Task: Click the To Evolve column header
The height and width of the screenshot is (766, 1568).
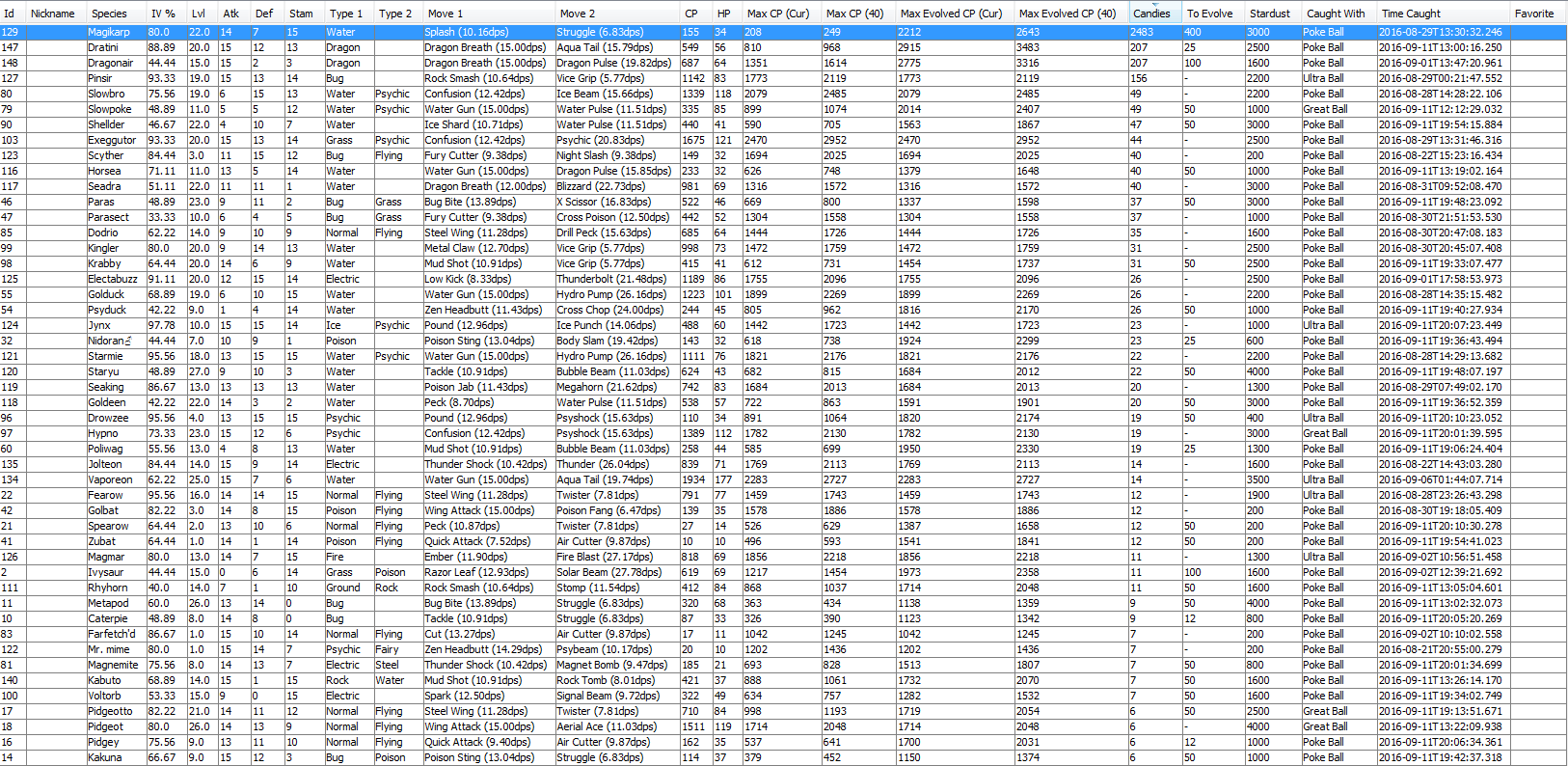Action: pos(1212,14)
